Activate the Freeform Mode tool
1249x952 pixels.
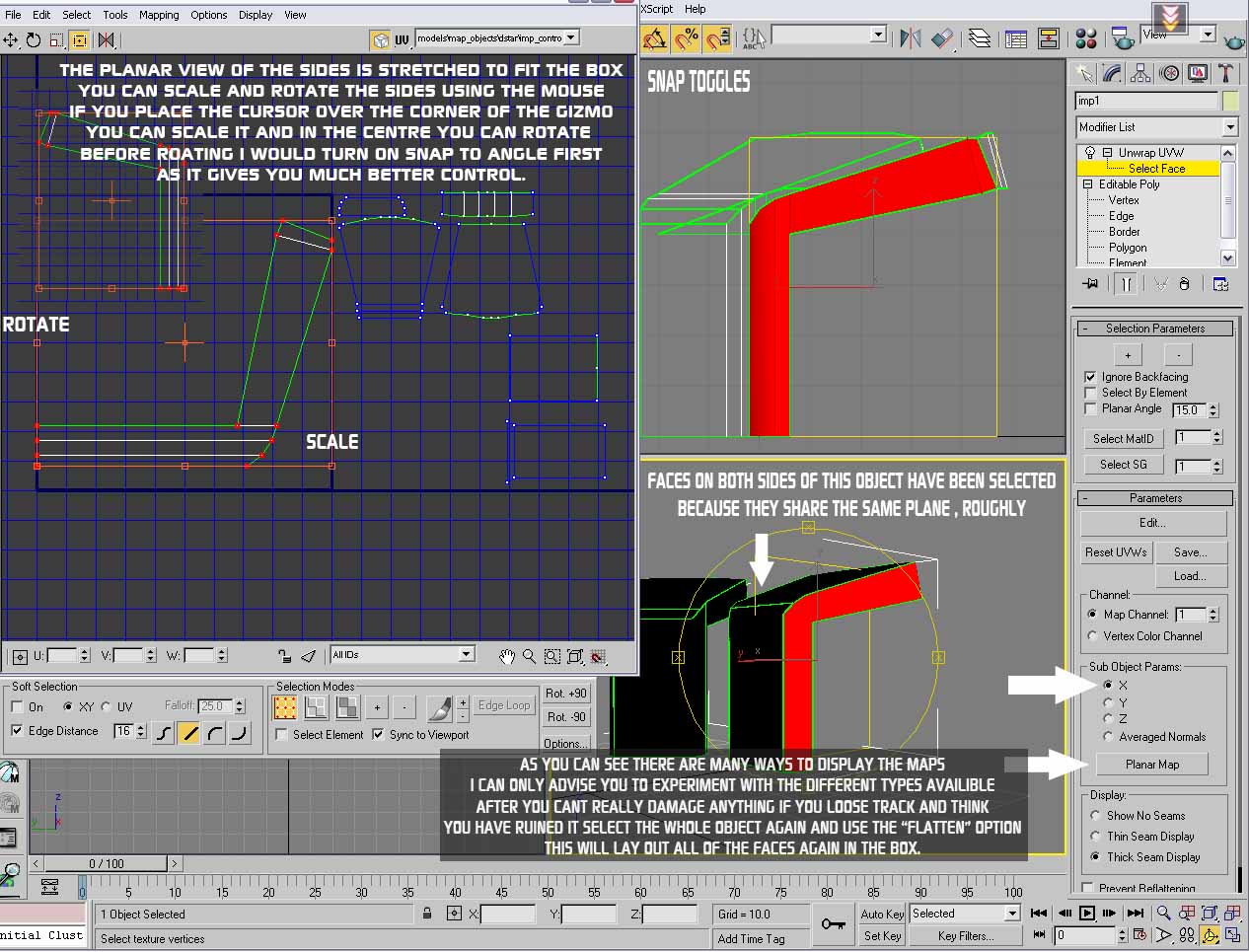tap(80, 40)
